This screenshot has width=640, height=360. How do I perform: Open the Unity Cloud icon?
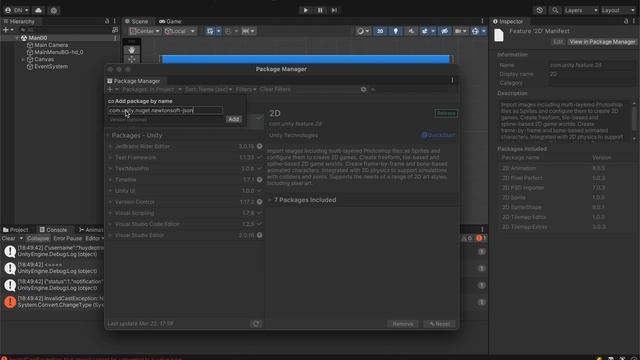point(38,10)
